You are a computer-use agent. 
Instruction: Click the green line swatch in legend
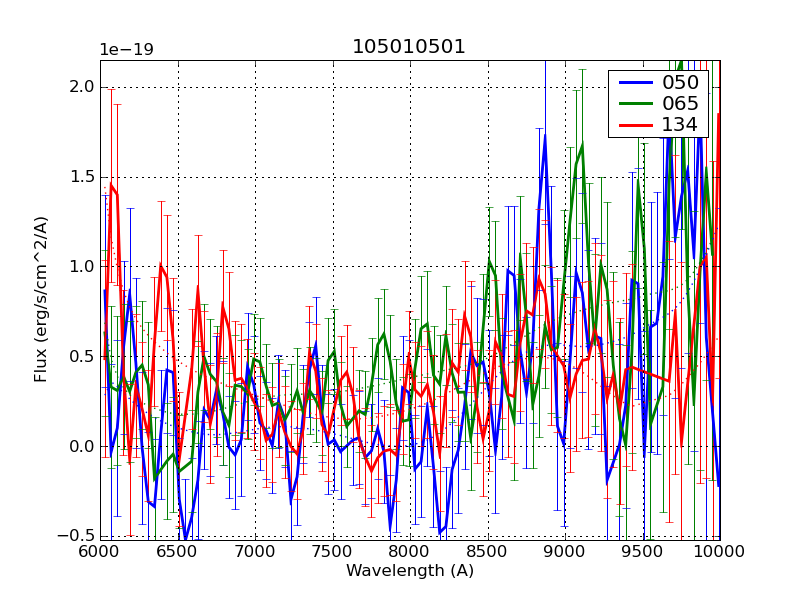point(633,104)
